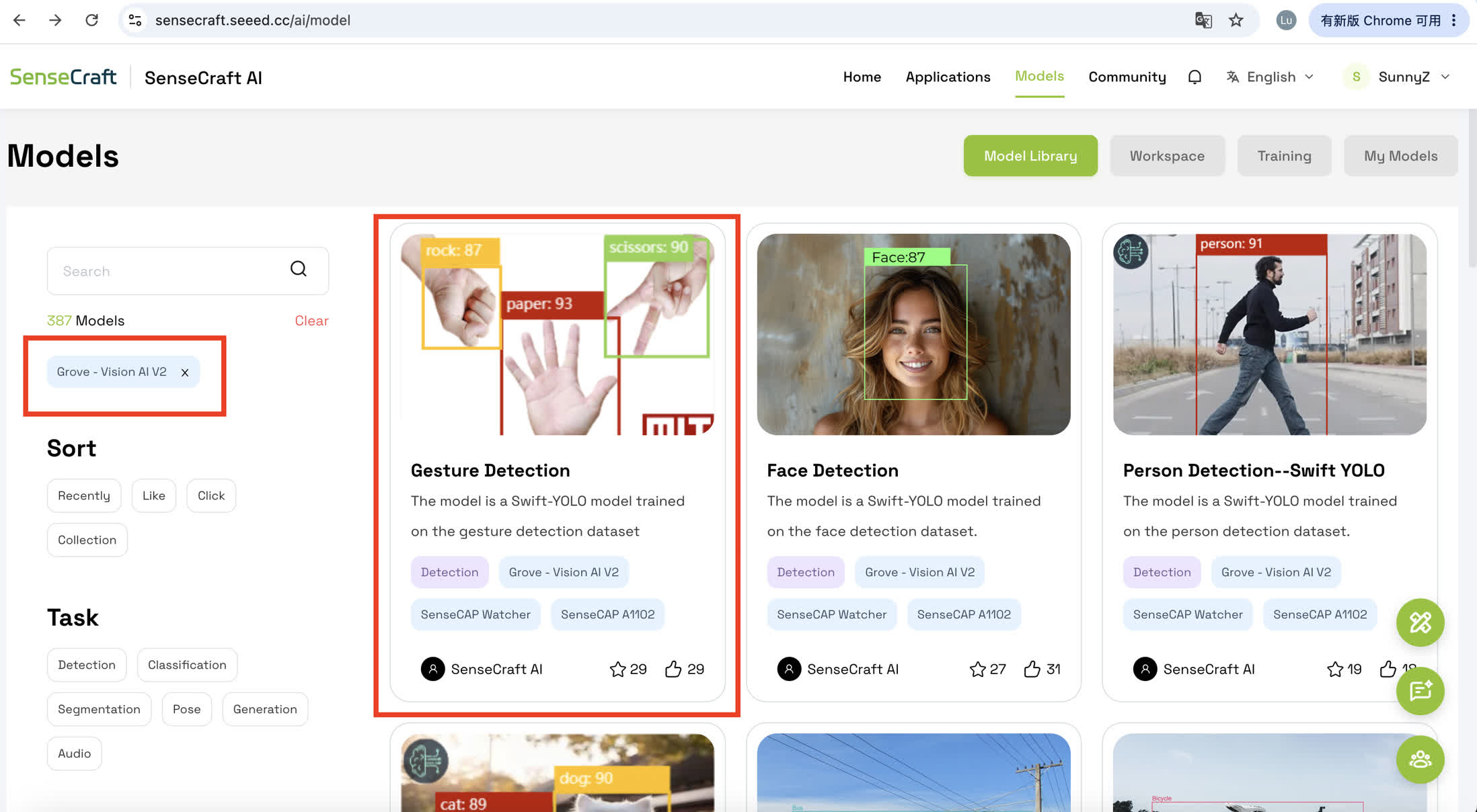
Task: Click SenseCraft AI author avatar on Face Detection
Action: pos(789,669)
